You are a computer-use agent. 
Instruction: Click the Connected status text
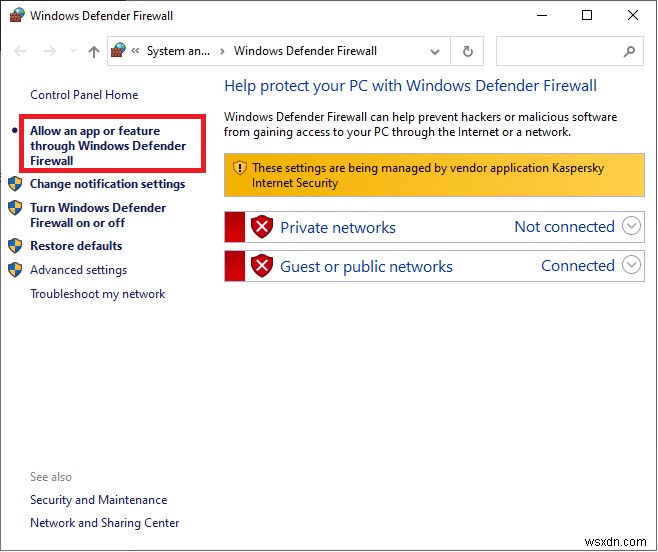[x=578, y=266]
